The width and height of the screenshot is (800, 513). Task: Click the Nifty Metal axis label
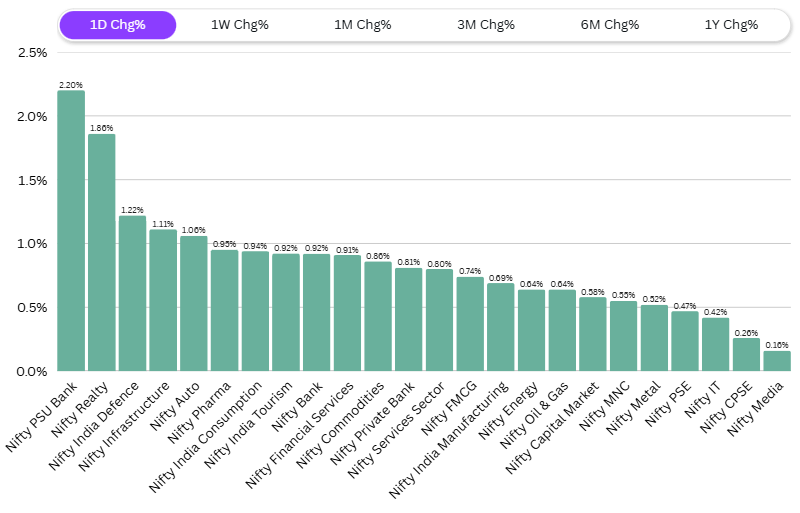[634, 408]
